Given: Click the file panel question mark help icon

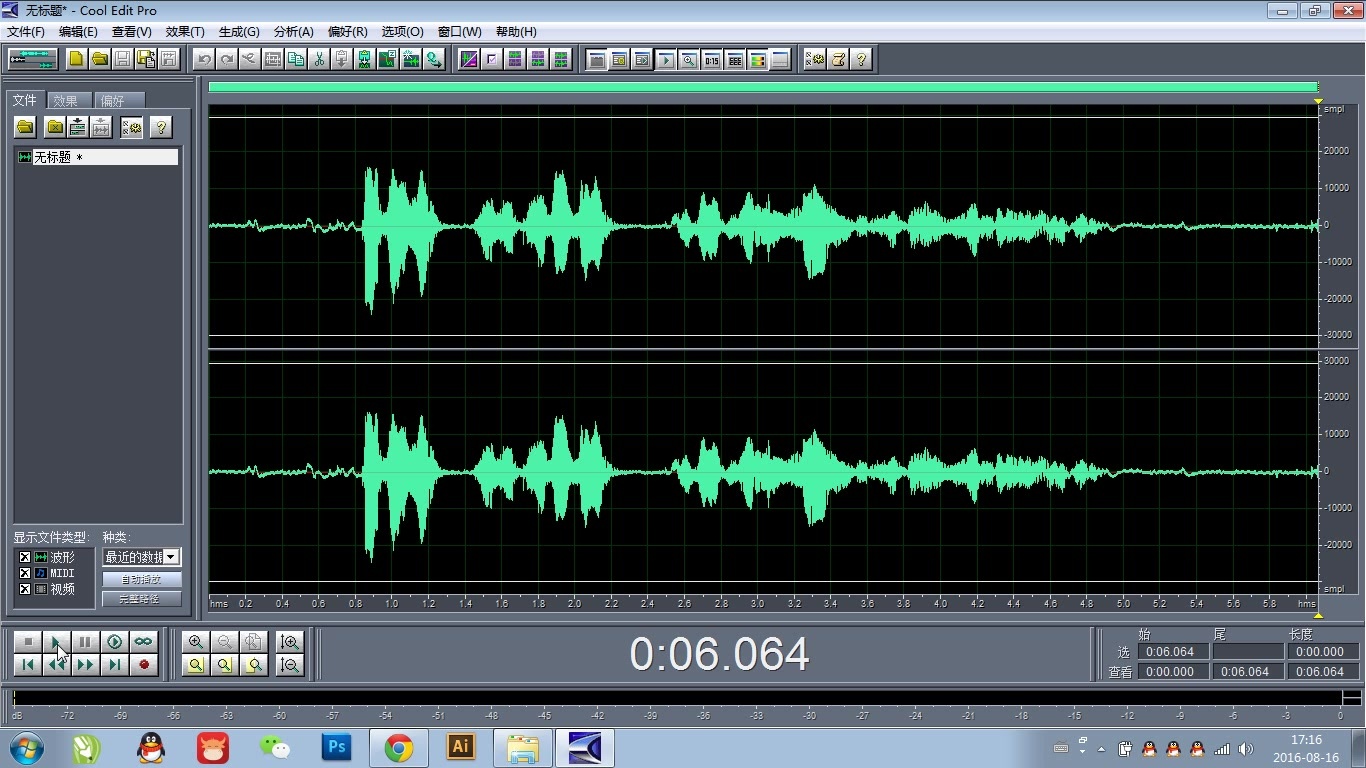Looking at the screenshot, I should [x=161, y=127].
